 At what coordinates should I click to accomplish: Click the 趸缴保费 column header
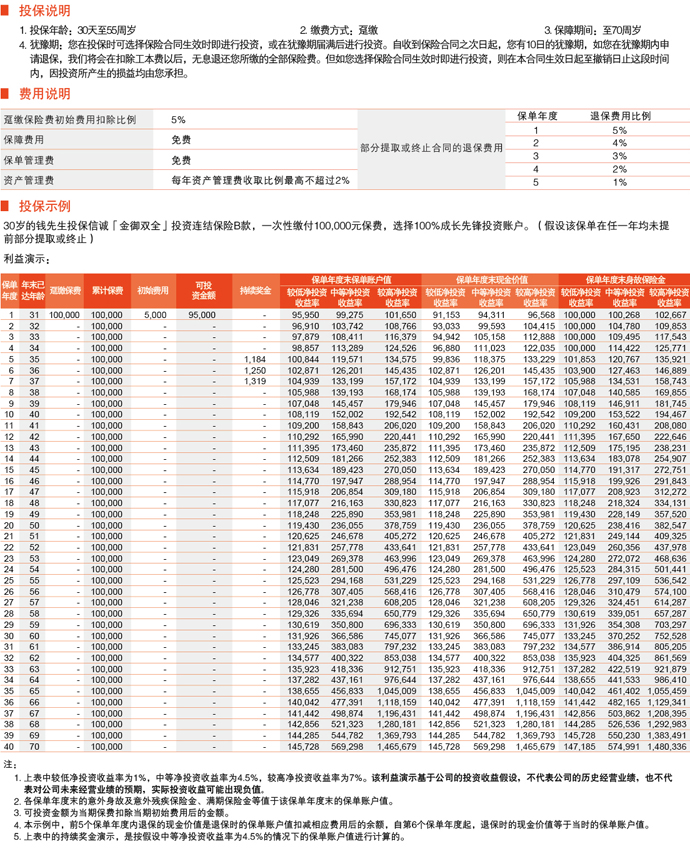point(65,290)
